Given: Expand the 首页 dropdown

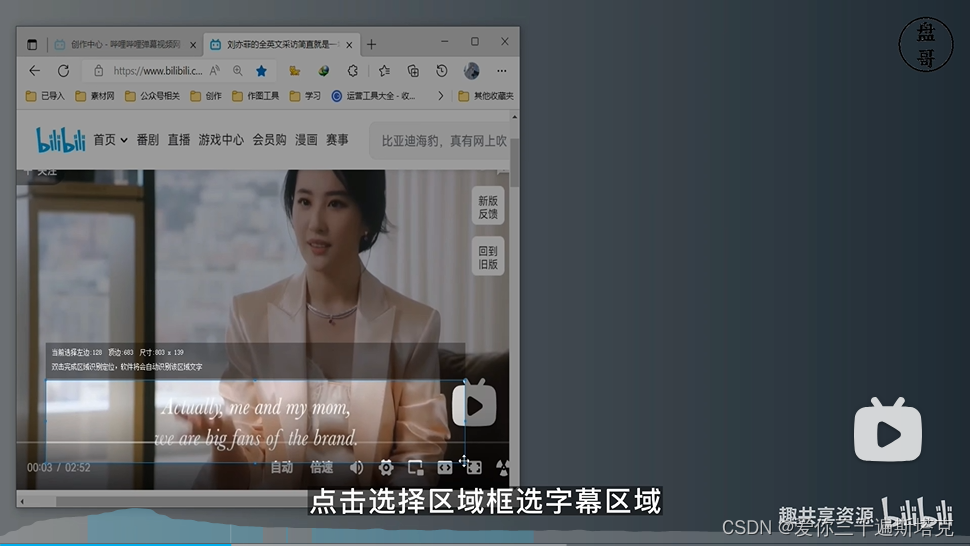Looking at the screenshot, I should (x=110, y=140).
